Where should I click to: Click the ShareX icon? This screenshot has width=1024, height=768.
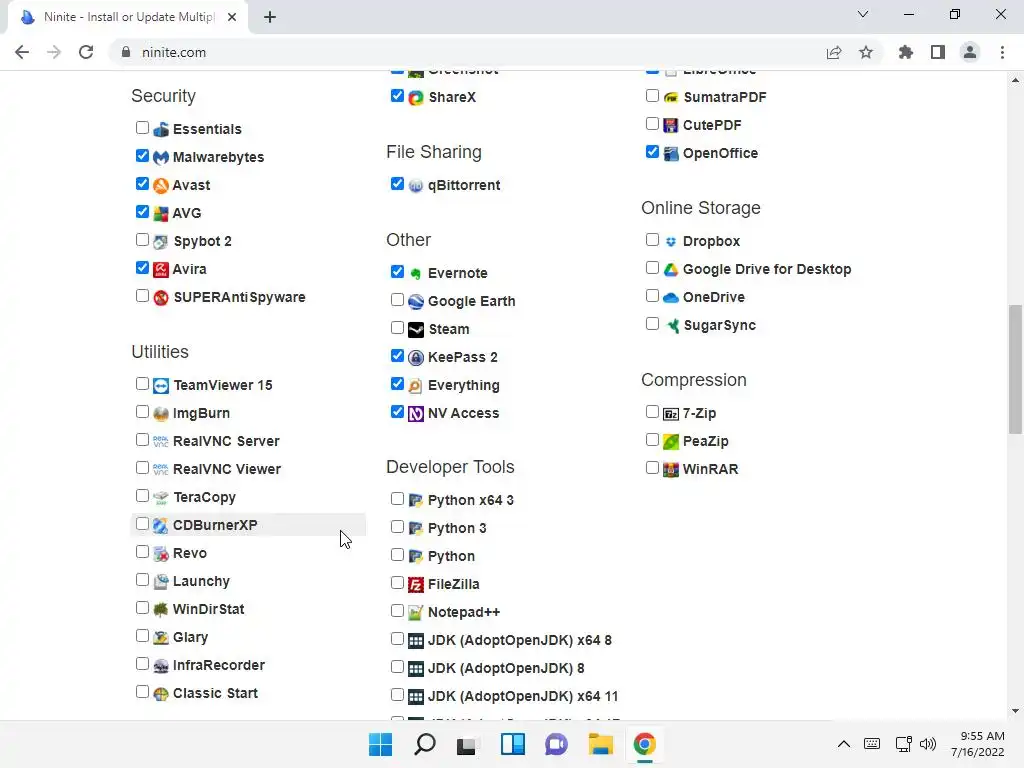coord(416,97)
